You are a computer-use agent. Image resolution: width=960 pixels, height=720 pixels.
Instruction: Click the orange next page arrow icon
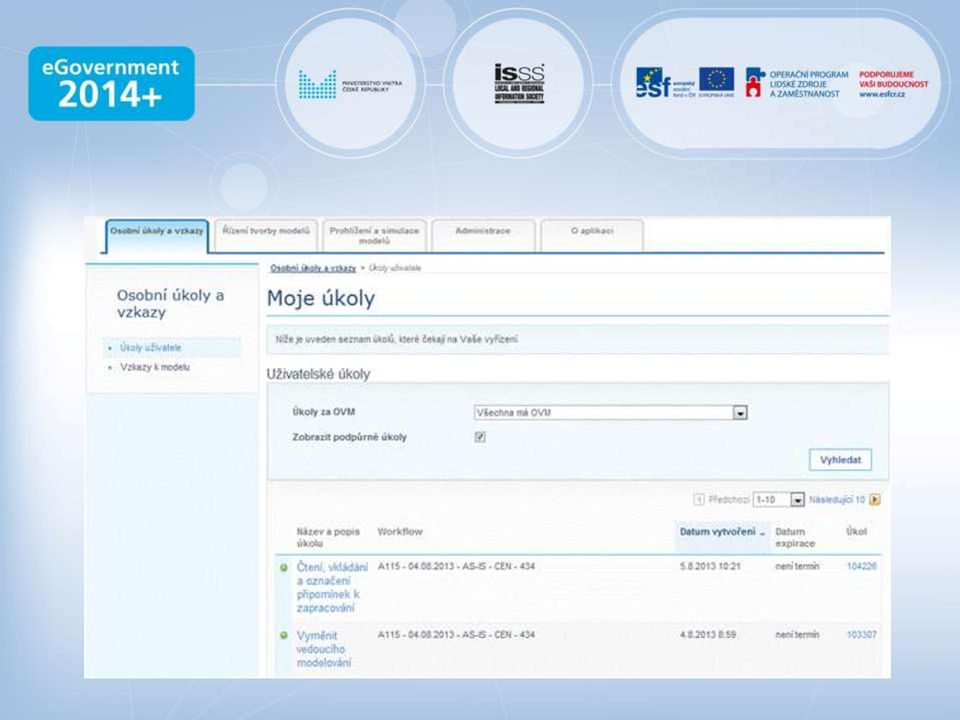click(x=875, y=500)
